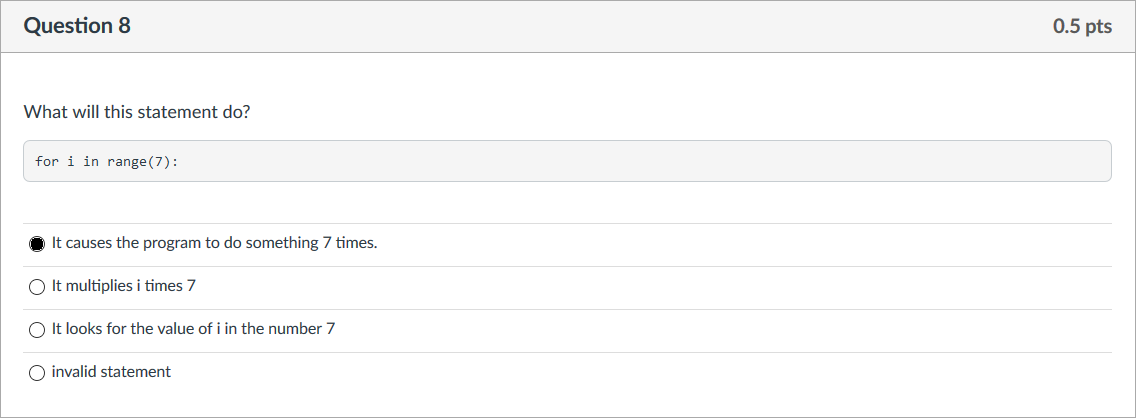Pick the 'looks for the value of i' radio
Screen dimensions: 1136x419
37,330
